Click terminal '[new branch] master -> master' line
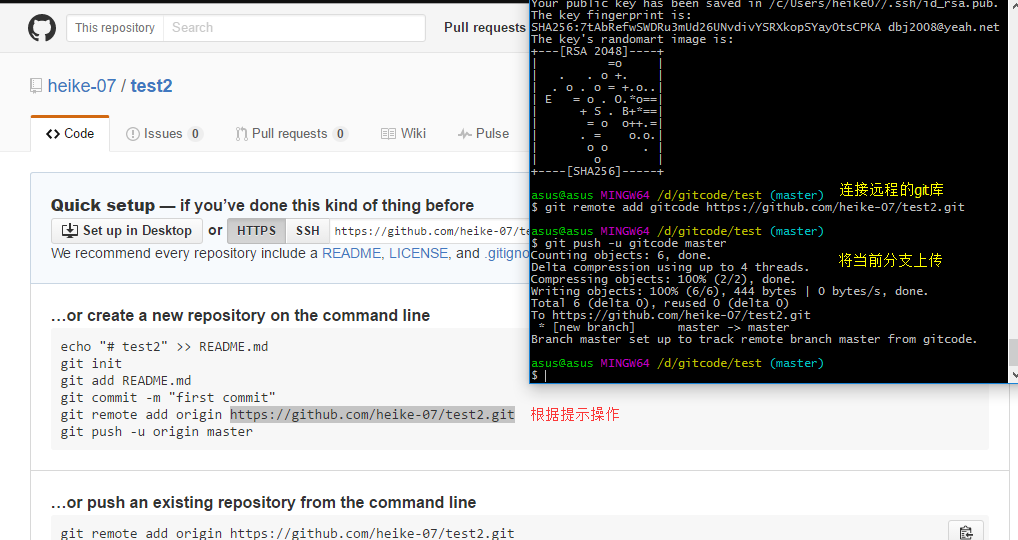Image resolution: width=1018 pixels, height=540 pixels. [x=664, y=328]
